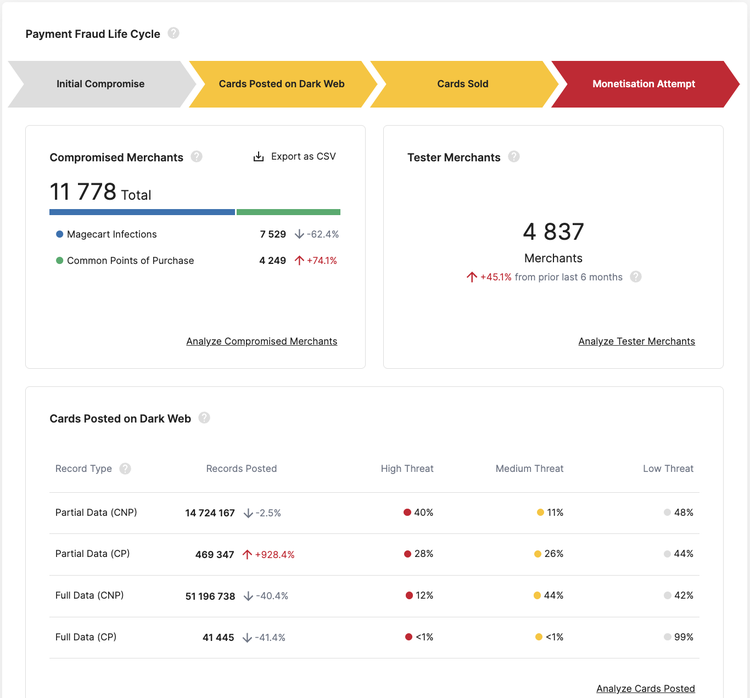Click the green Common Points of Purchase bar segment
This screenshot has width=750, height=698.
(288, 212)
